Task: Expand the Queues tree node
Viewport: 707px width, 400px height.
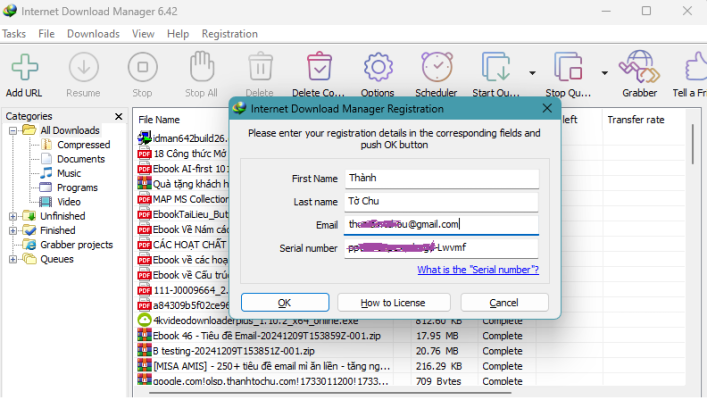Action: pos(12,259)
